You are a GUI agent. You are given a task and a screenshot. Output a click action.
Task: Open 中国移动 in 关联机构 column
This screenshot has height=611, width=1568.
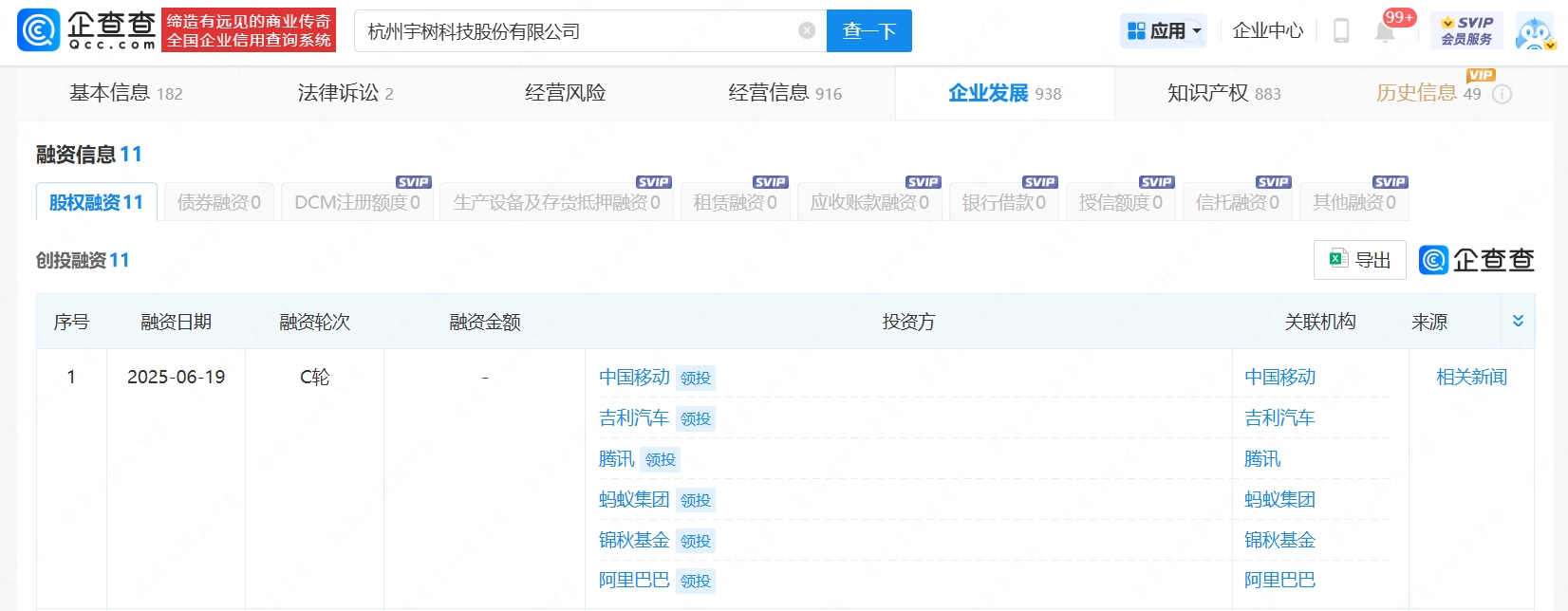click(x=1280, y=377)
